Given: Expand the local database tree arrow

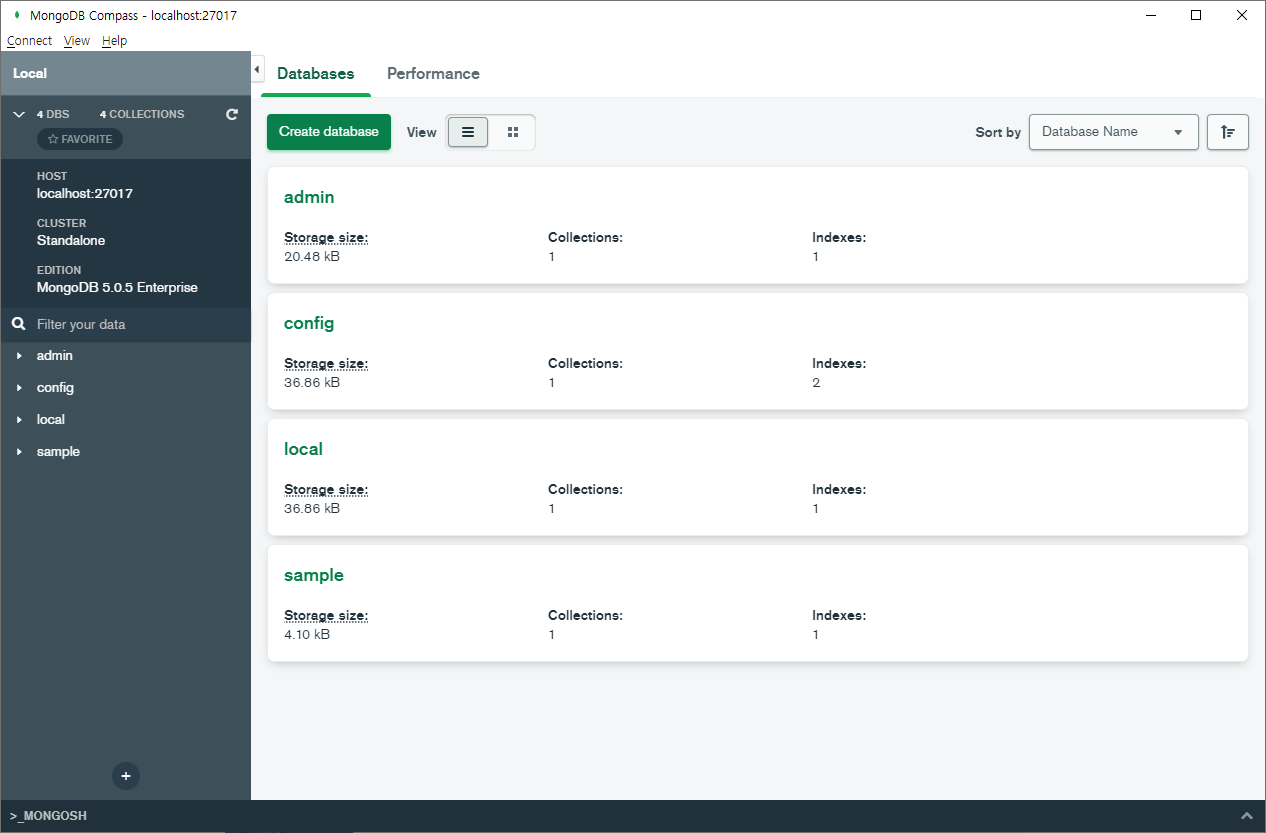Looking at the screenshot, I should [x=19, y=420].
